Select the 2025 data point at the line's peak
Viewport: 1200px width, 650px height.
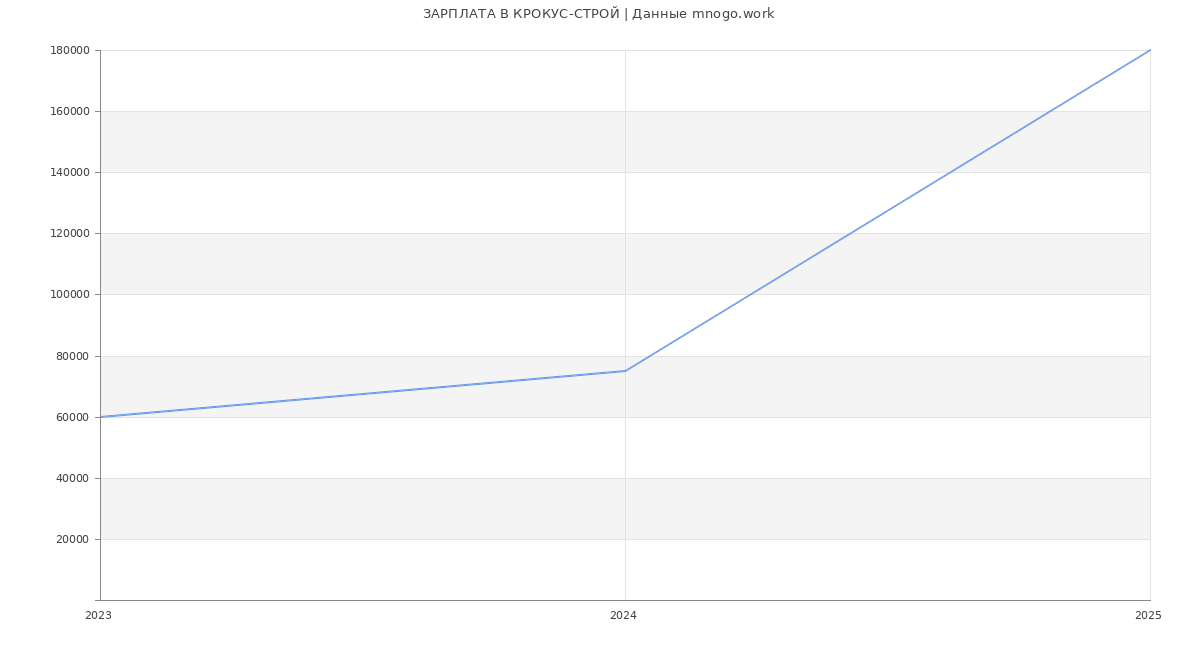[1149, 51]
